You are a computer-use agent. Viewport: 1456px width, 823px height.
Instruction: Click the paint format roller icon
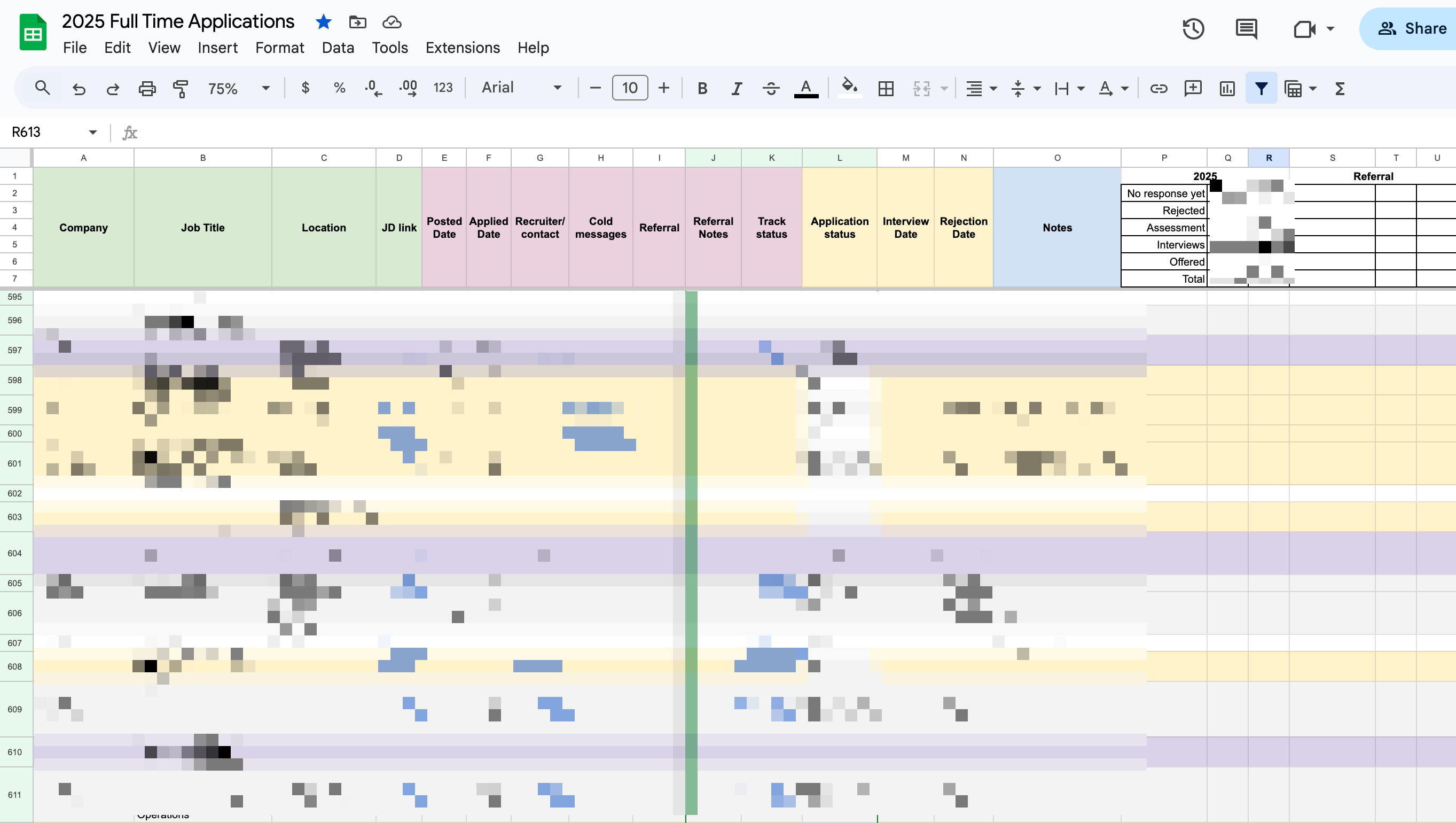coord(181,88)
